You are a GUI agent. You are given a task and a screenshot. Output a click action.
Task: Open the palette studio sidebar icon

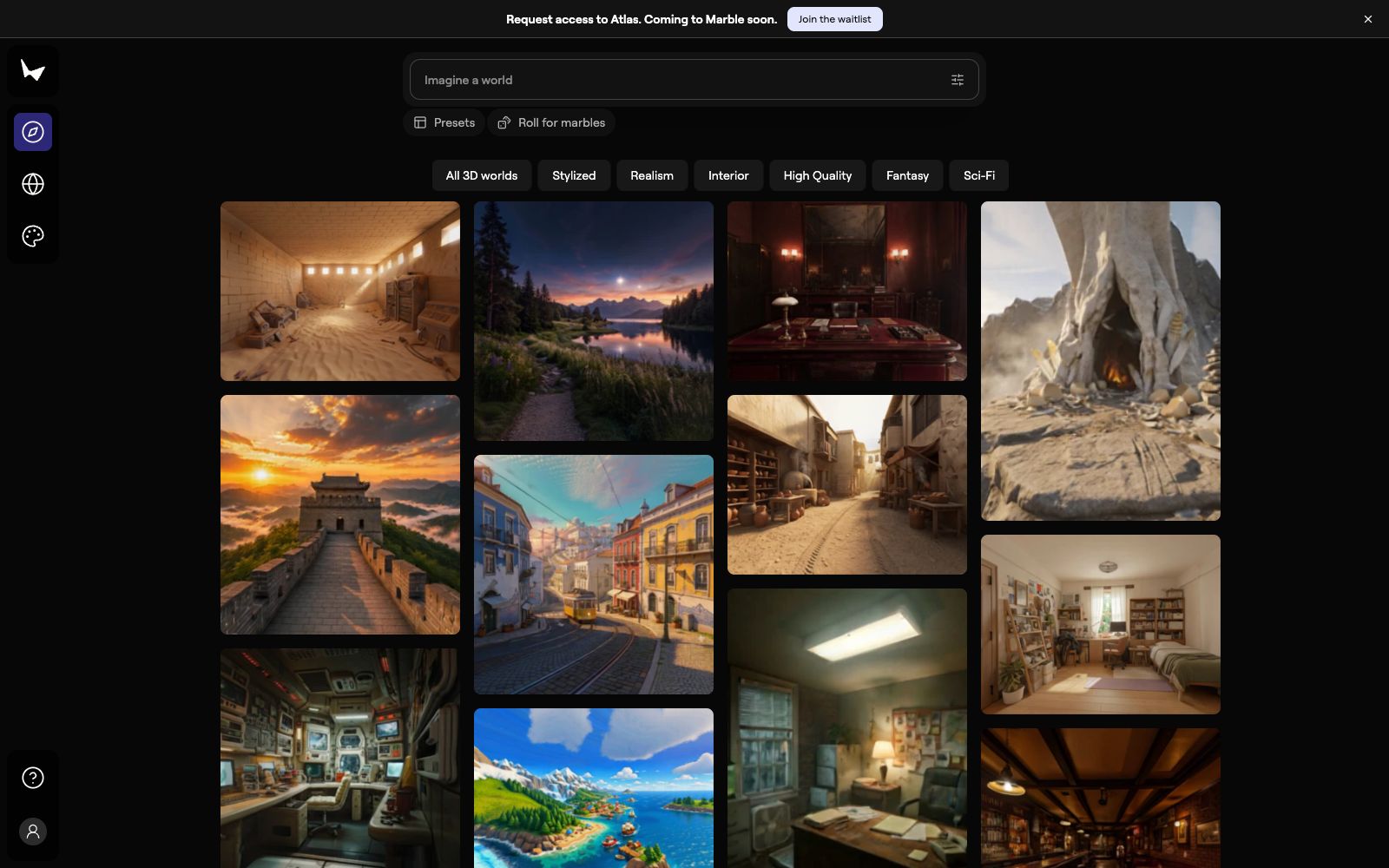(x=33, y=236)
